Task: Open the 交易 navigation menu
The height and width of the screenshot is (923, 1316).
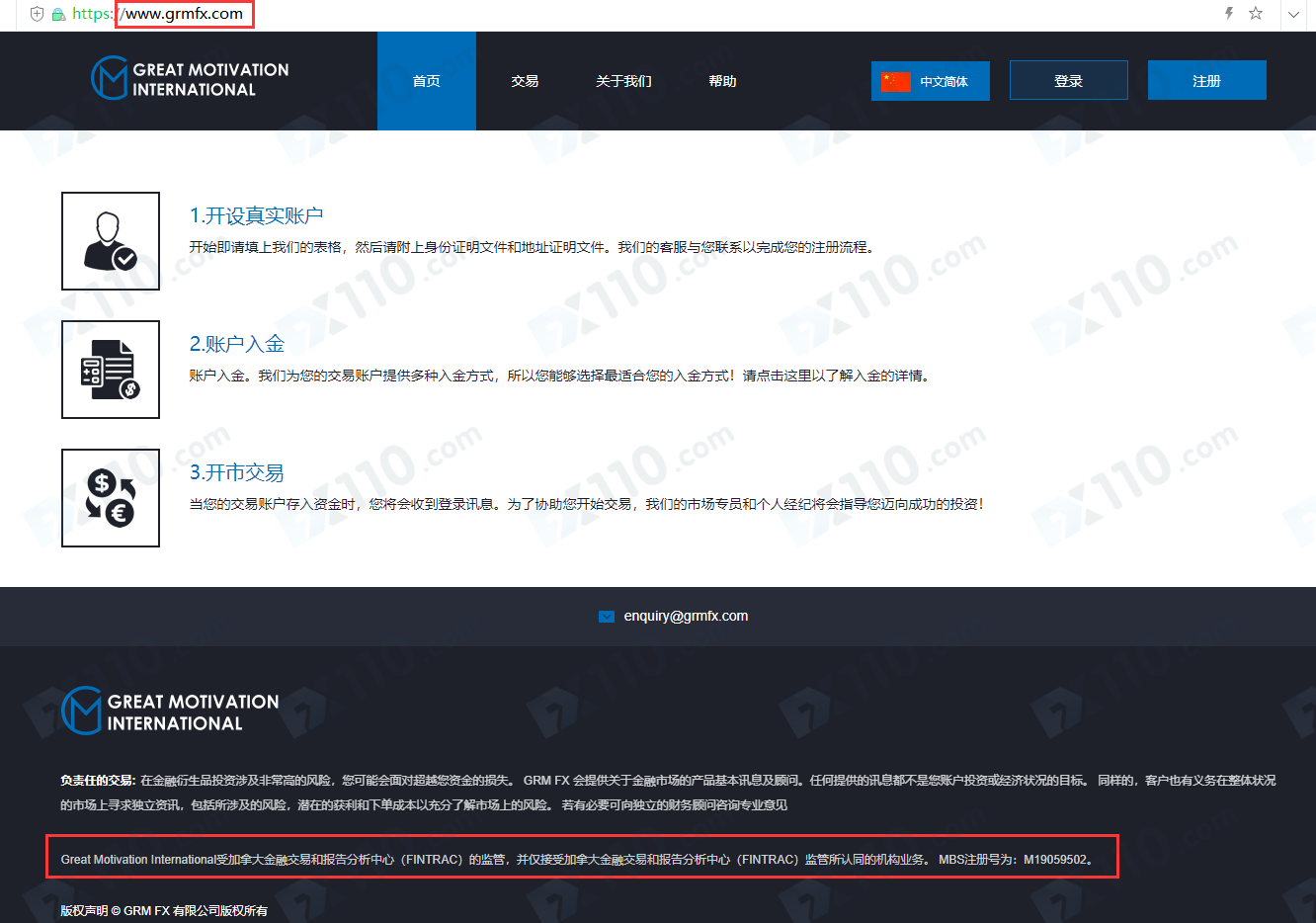Action: click(525, 81)
